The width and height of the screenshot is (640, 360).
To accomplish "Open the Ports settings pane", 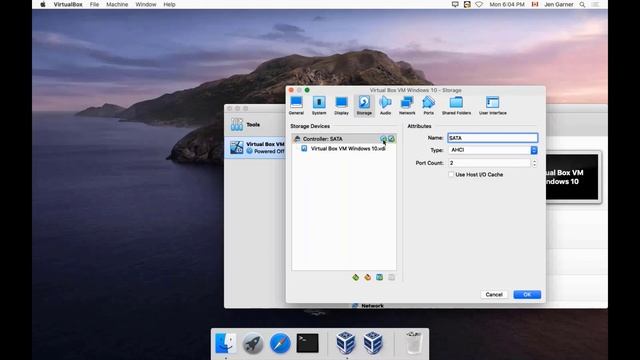I will 429,105.
